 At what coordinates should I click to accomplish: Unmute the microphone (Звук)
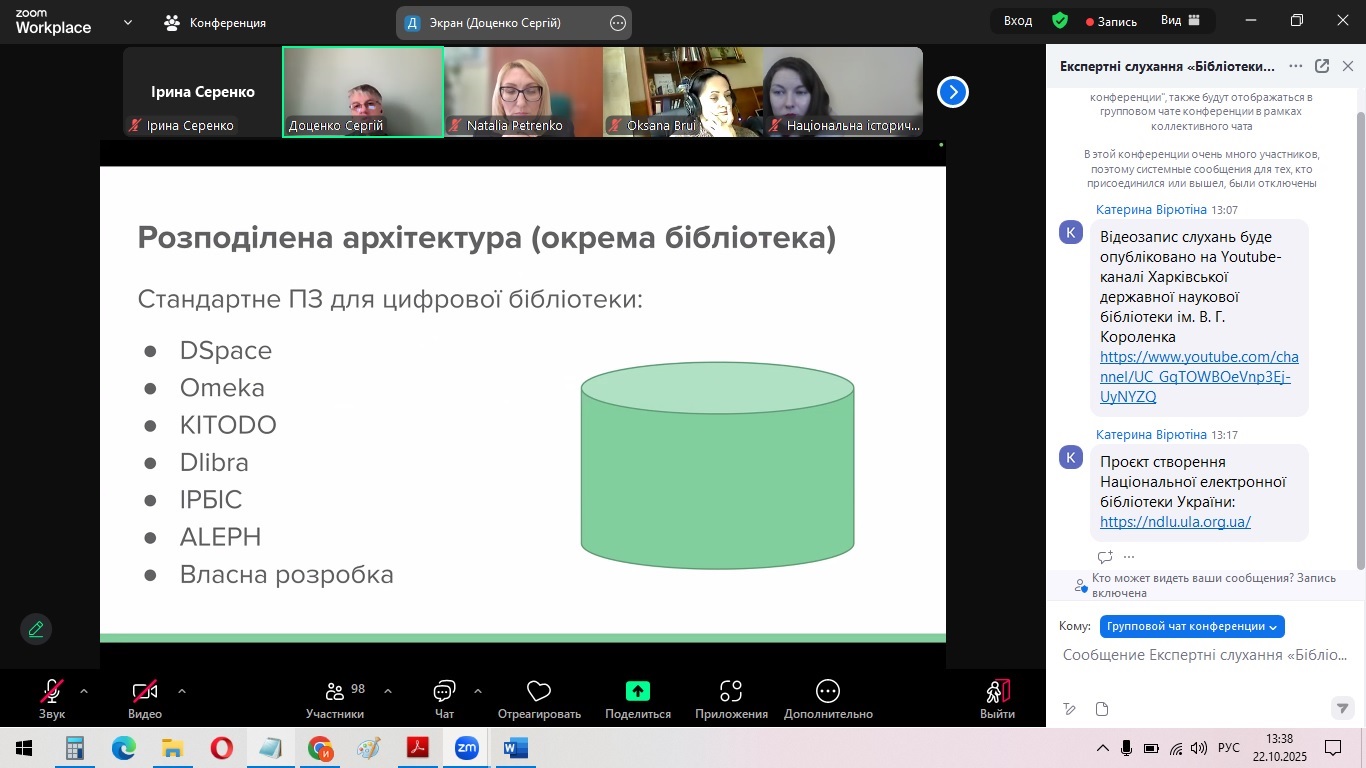tap(51, 692)
